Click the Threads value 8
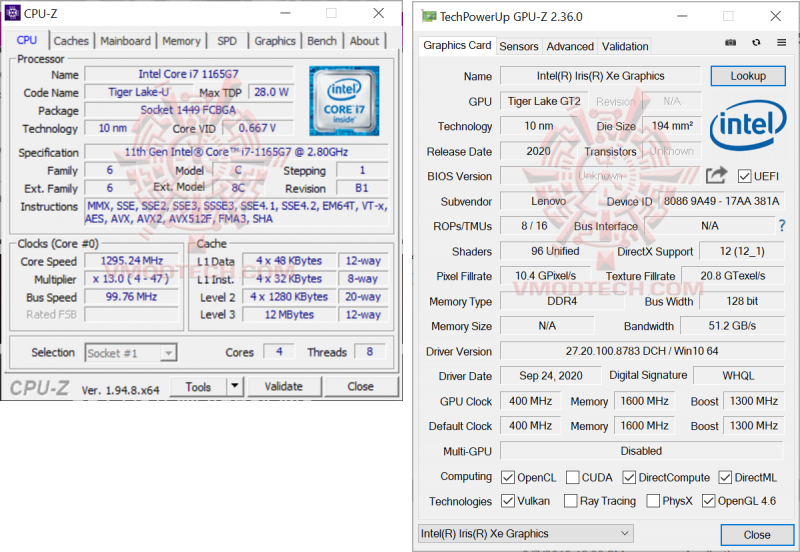Viewport: 800px width, 552px height. (369, 351)
